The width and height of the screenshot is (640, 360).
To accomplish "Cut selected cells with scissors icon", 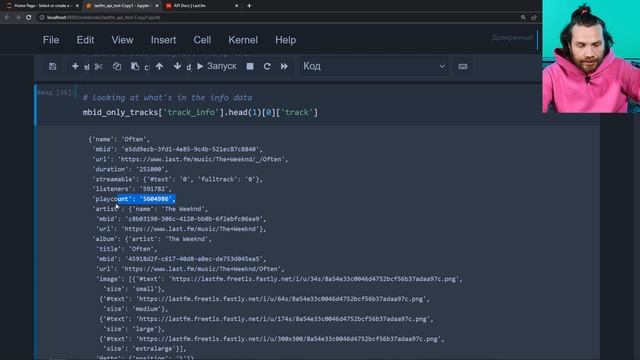I will tap(98, 66).
